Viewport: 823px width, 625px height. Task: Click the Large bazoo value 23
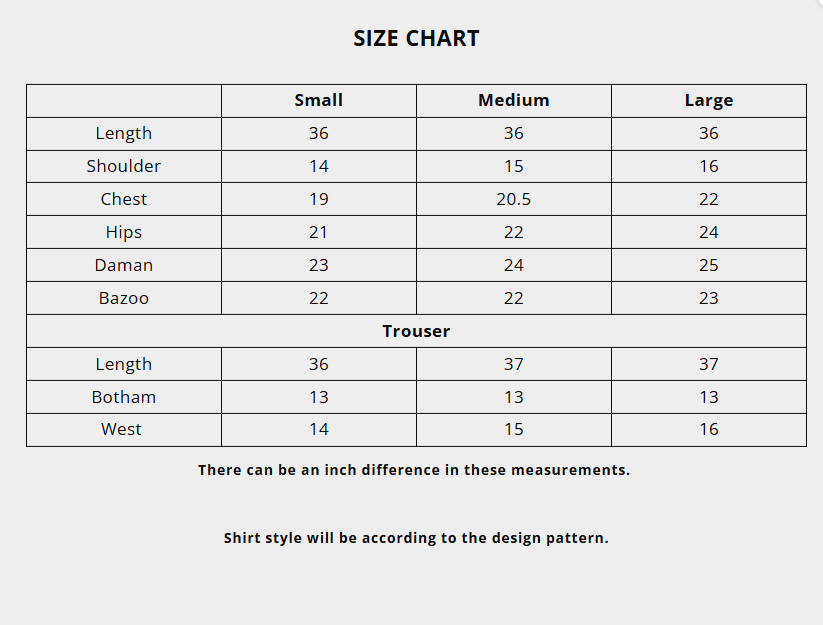709,298
